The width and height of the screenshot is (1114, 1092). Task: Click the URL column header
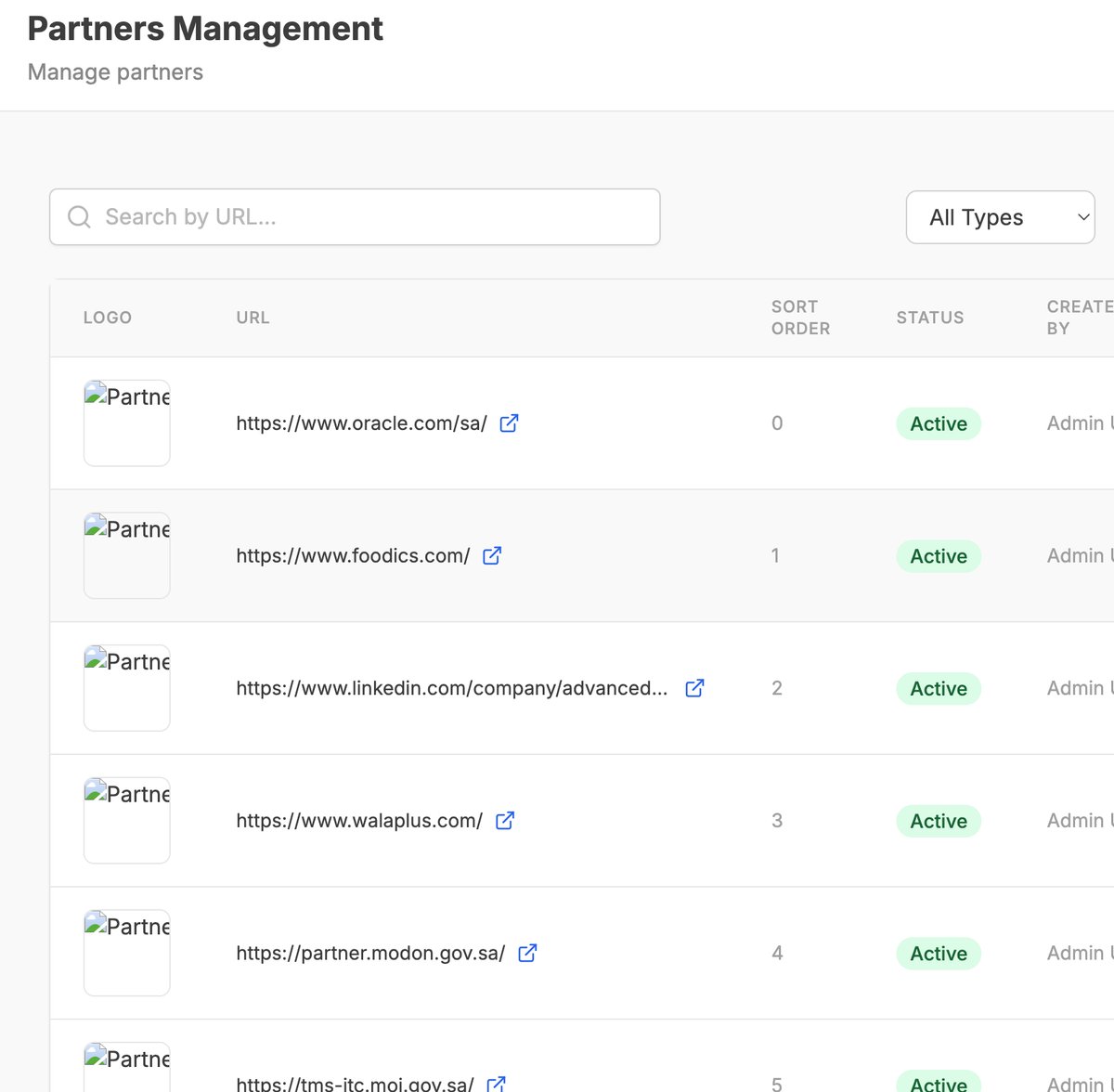253,318
